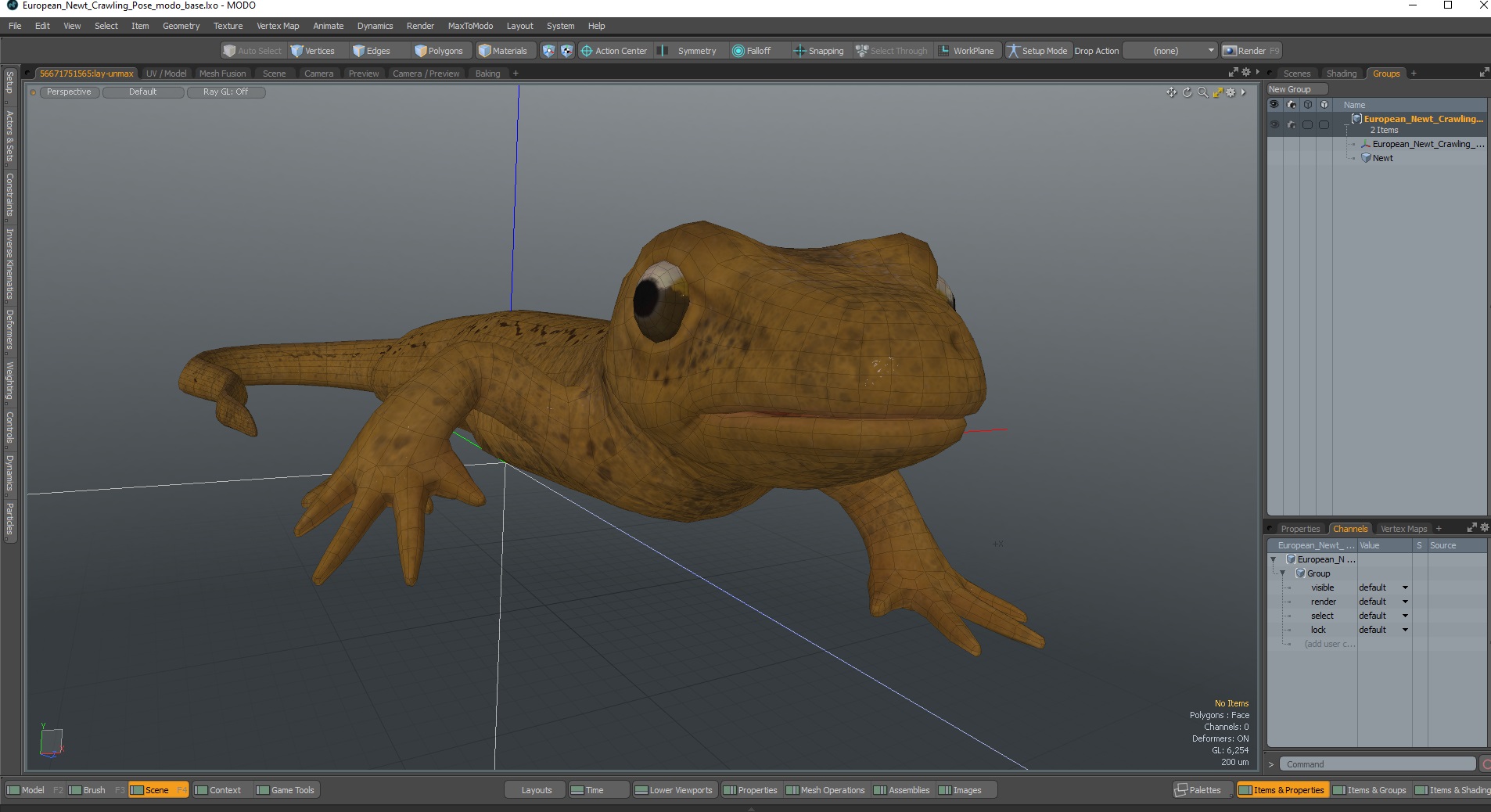
Task: Click in the Command input field
Action: (1378, 764)
